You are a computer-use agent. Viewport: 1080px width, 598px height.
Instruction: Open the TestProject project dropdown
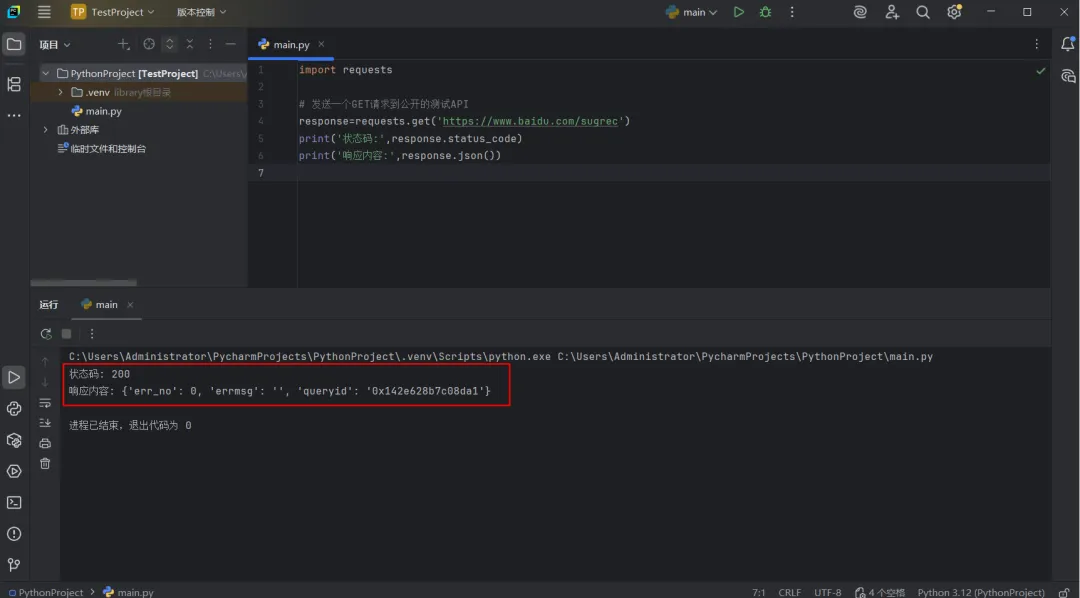113,12
